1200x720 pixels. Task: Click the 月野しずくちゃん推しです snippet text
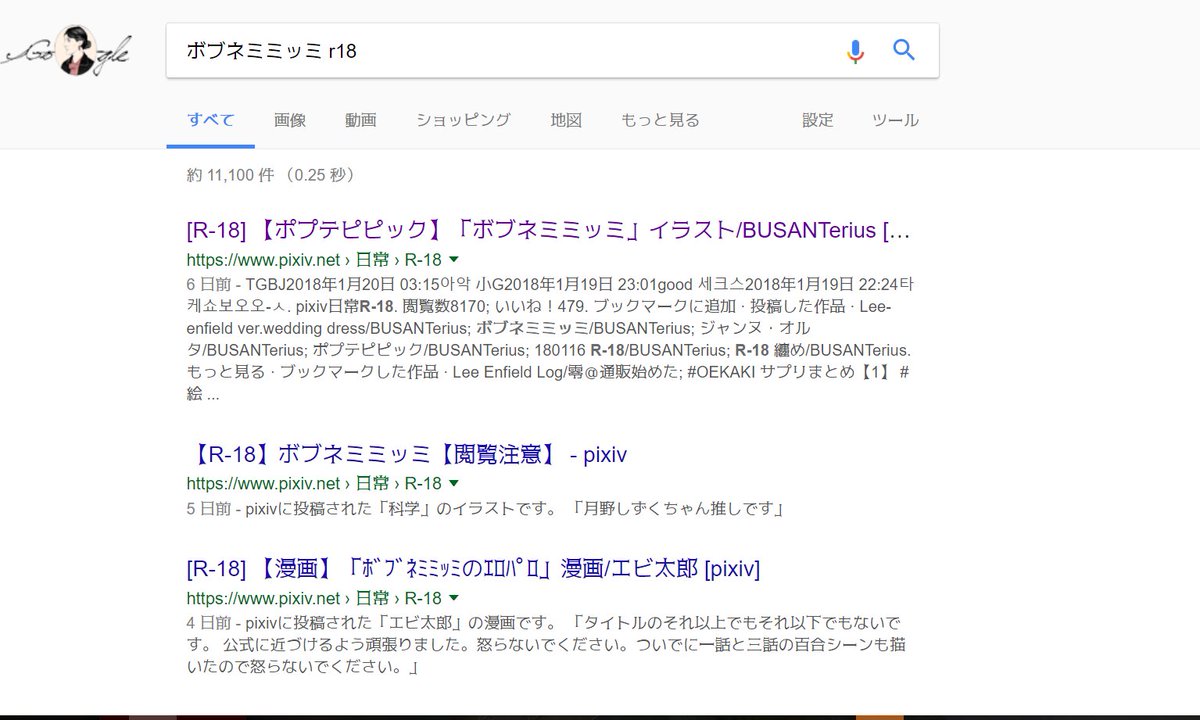677,510
